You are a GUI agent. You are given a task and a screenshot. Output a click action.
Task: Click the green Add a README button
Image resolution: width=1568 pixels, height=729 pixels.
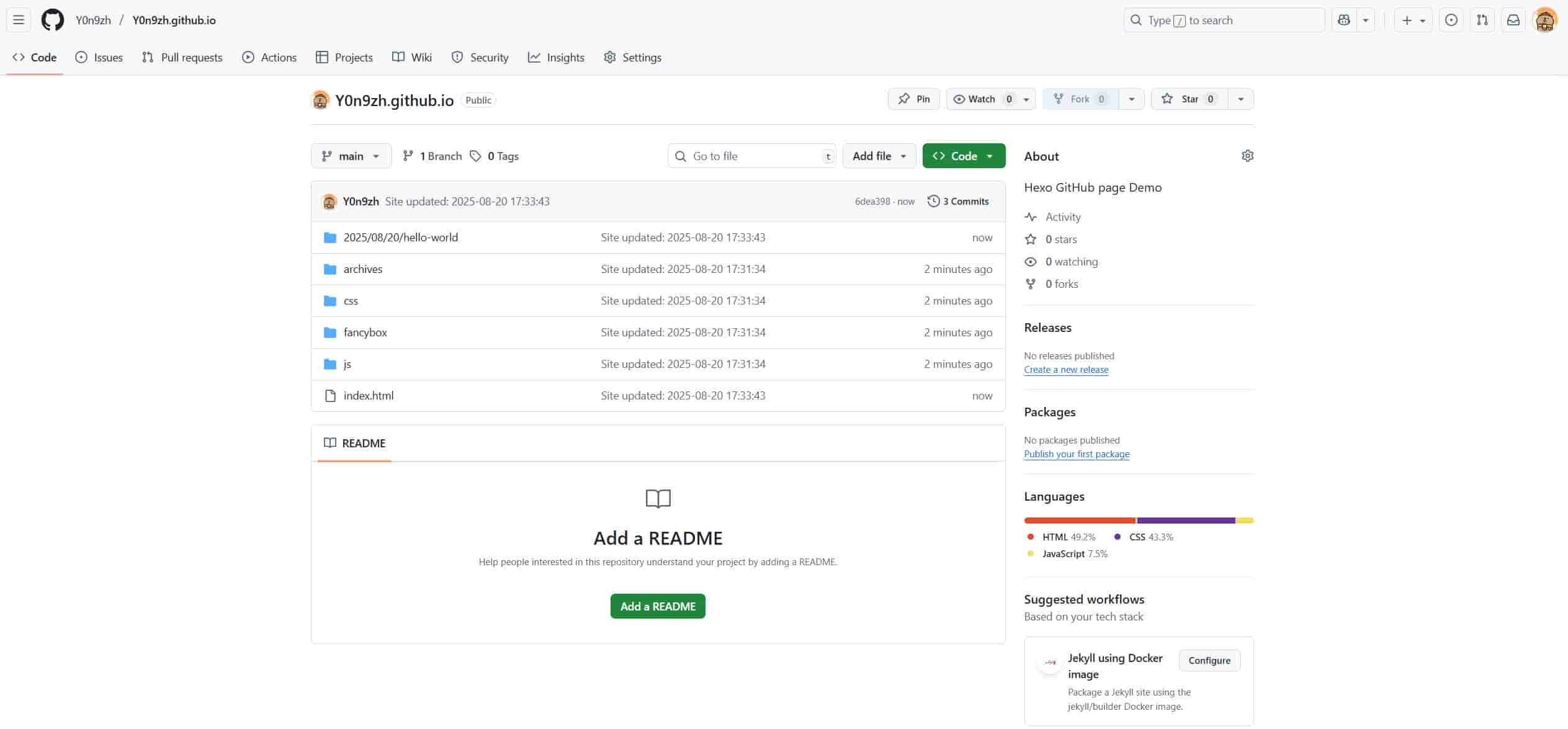click(x=658, y=606)
